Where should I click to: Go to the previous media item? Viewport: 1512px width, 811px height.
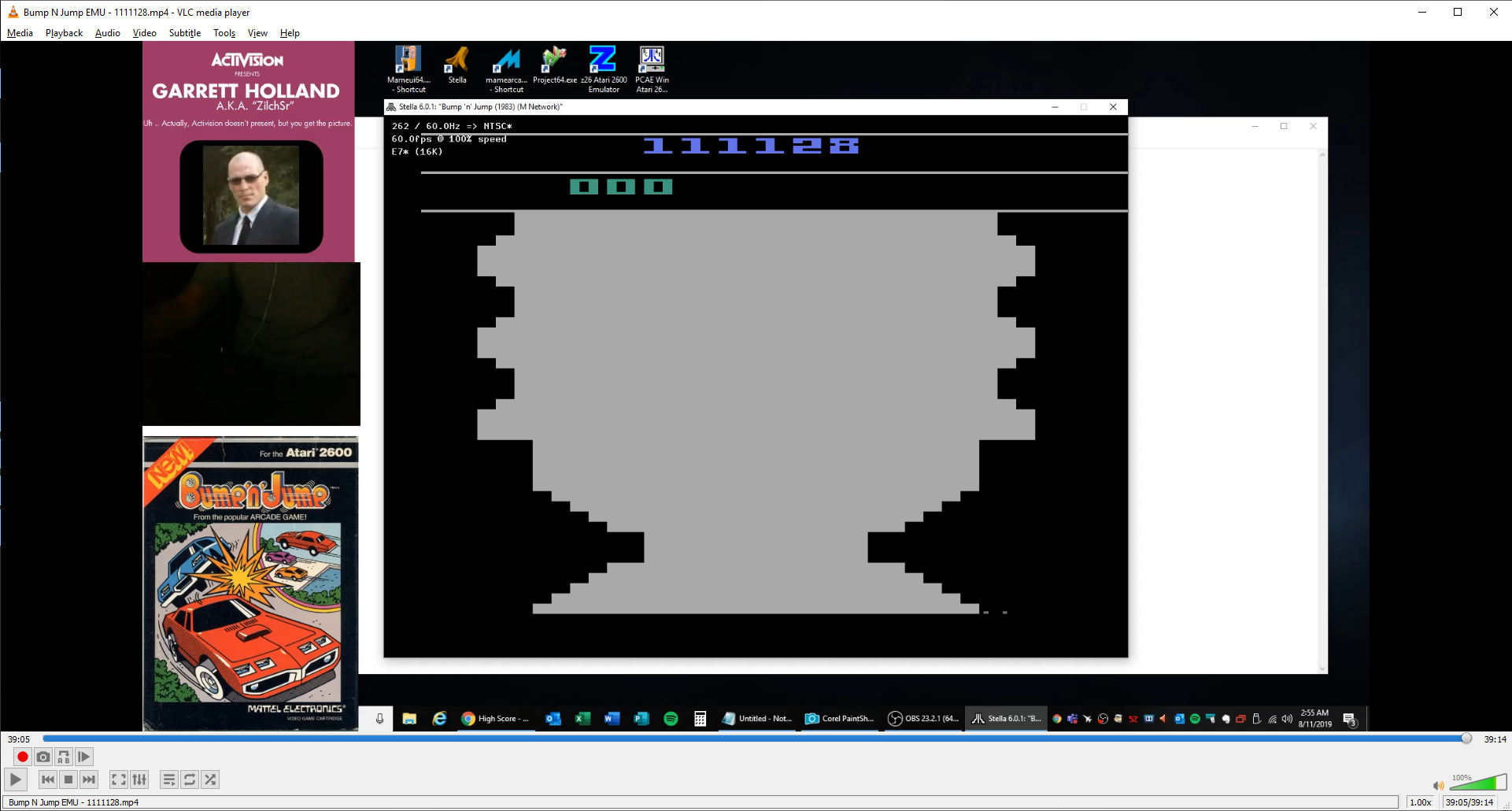point(48,780)
